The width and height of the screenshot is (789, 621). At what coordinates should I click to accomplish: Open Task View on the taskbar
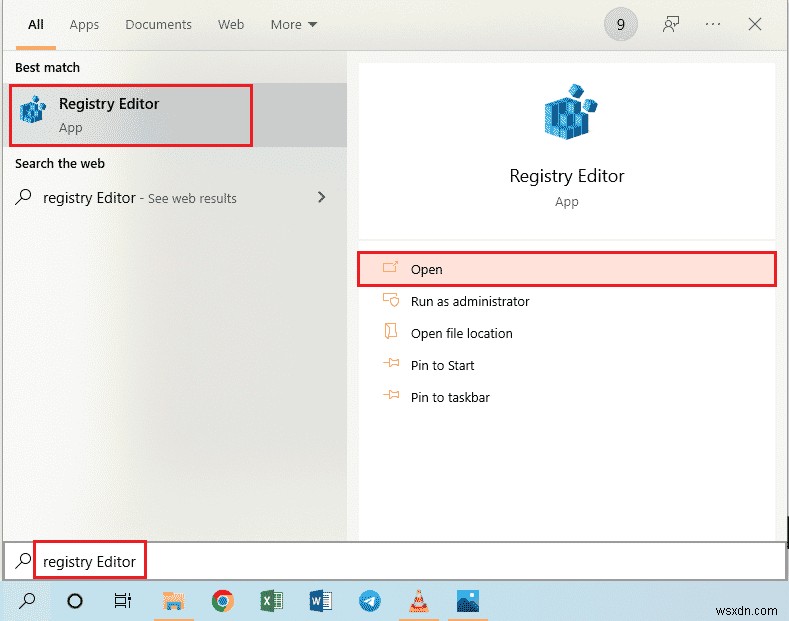123,600
